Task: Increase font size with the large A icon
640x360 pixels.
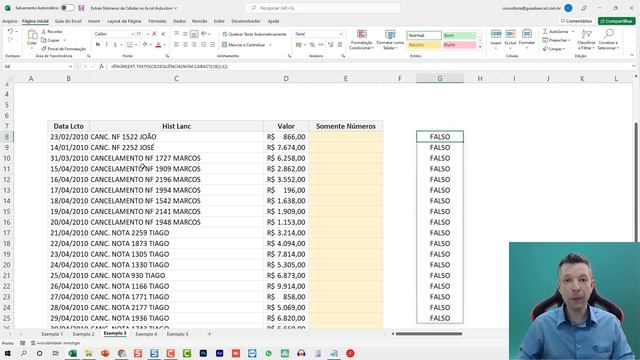Action: click(154, 34)
